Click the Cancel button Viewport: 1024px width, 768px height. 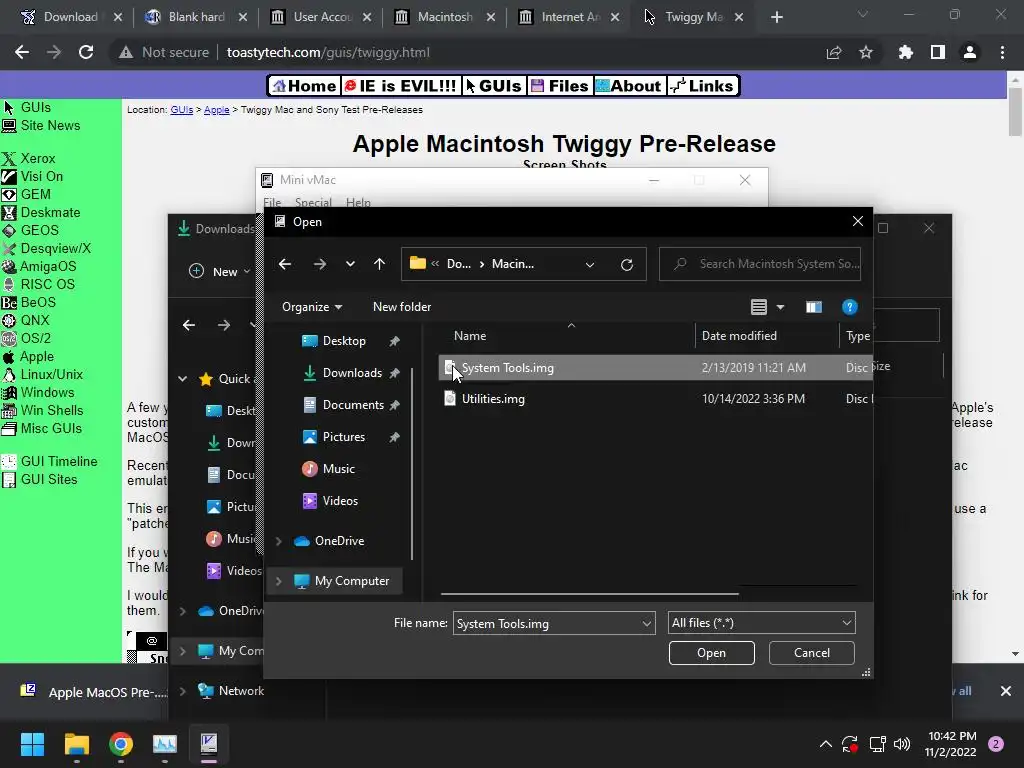click(x=812, y=653)
